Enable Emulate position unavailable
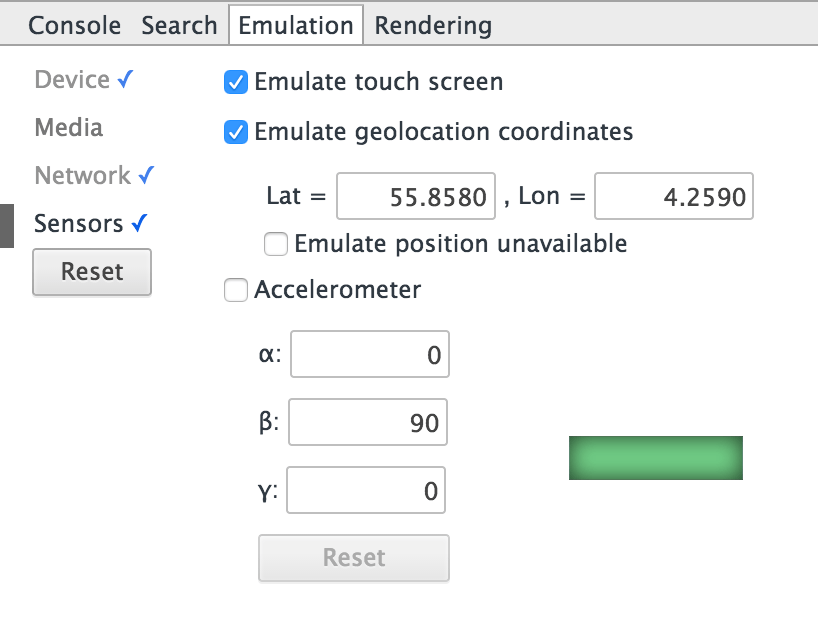This screenshot has width=818, height=624. tap(275, 243)
